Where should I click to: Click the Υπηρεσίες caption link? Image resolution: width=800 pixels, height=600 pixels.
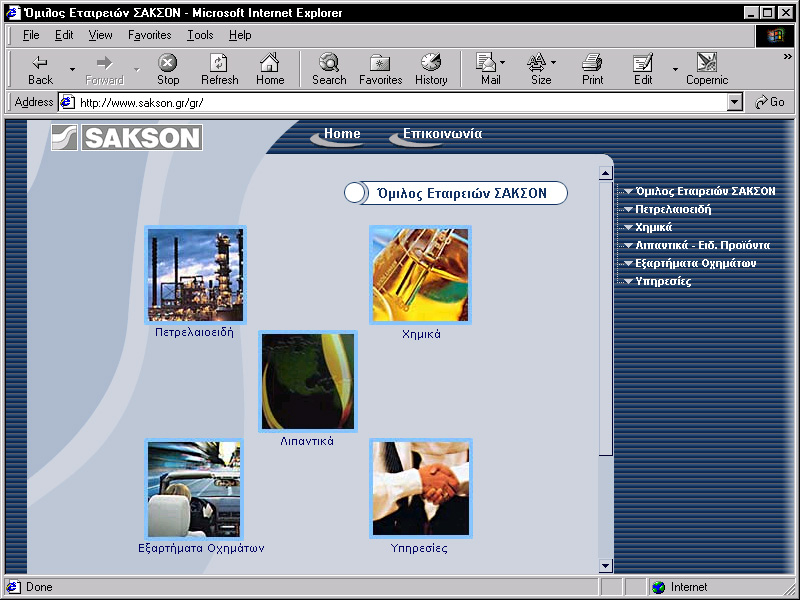(419, 548)
